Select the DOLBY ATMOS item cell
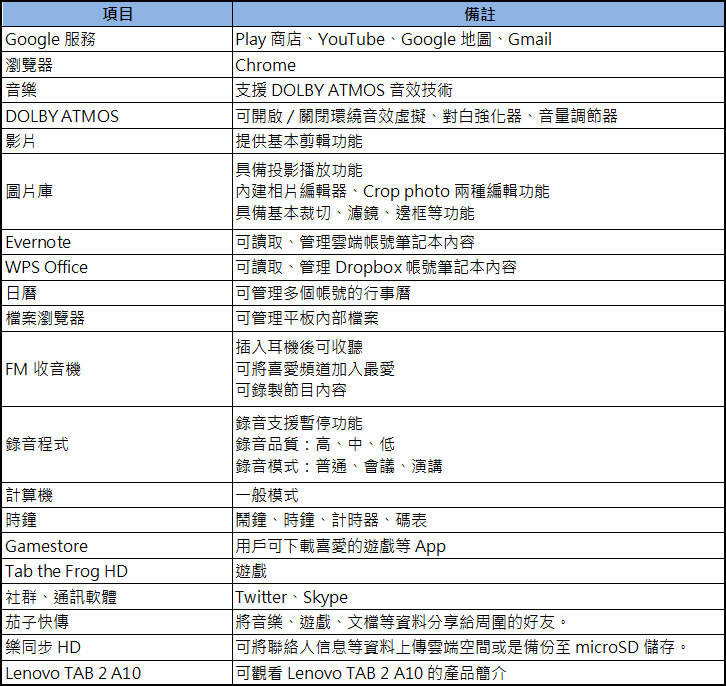726x686 pixels. 117,116
